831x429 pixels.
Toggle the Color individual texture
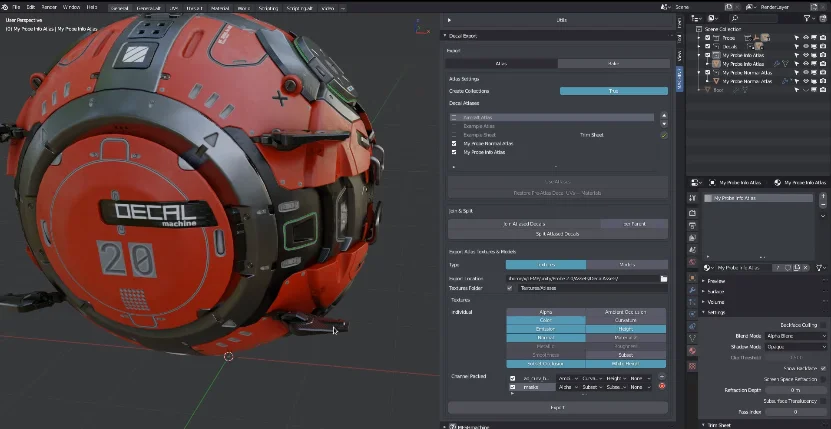coord(546,320)
